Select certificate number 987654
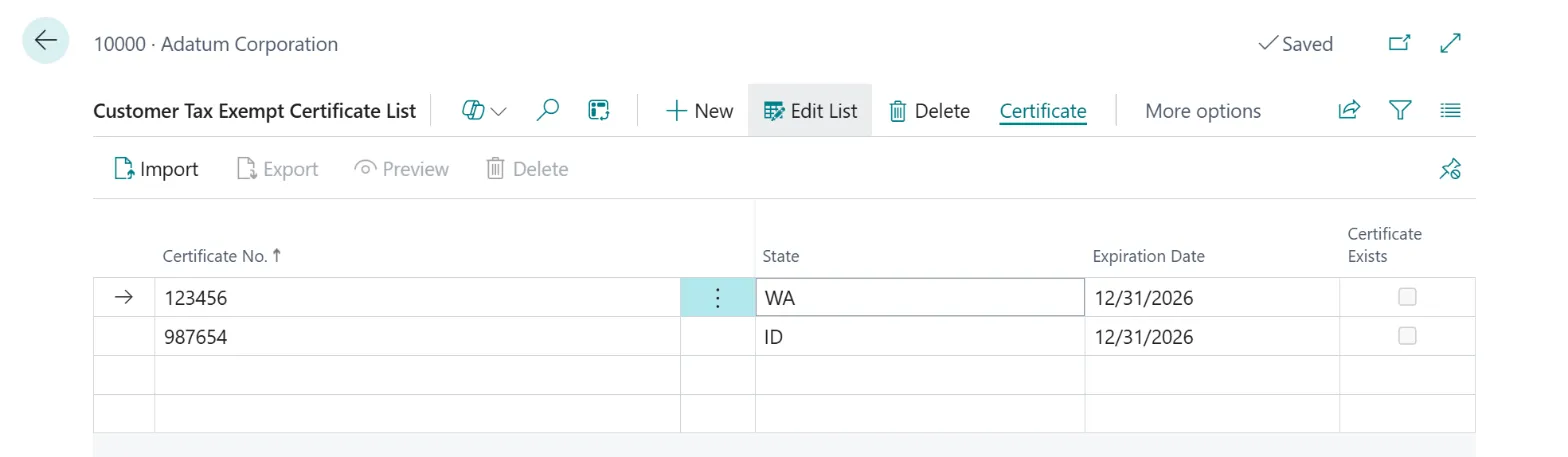1568x457 pixels. coord(417,337)
